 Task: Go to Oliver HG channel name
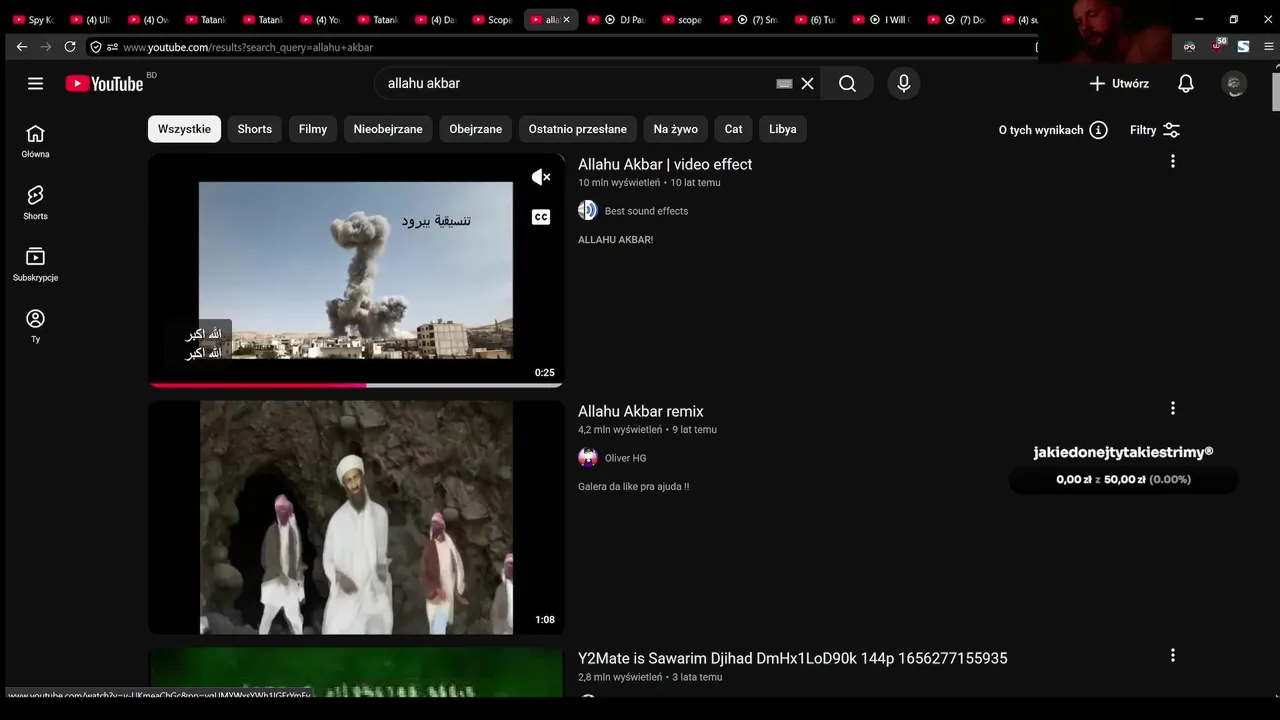click(x=626, y=458)
